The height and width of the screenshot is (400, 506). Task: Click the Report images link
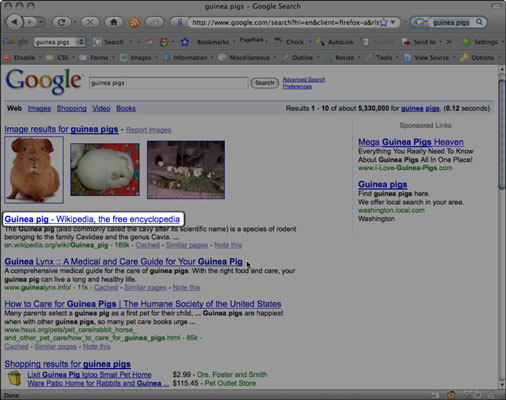[149, 130]
